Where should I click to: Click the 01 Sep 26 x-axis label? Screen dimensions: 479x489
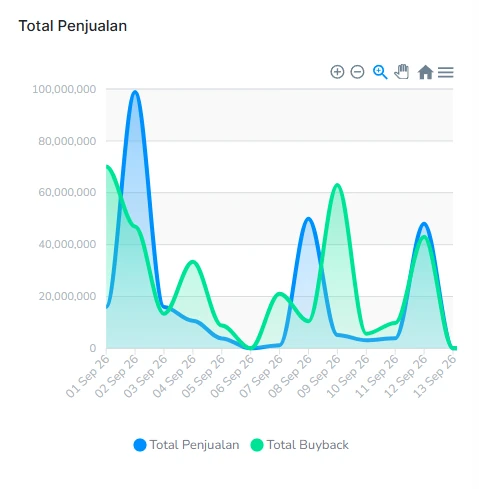[x=88, y=376]
